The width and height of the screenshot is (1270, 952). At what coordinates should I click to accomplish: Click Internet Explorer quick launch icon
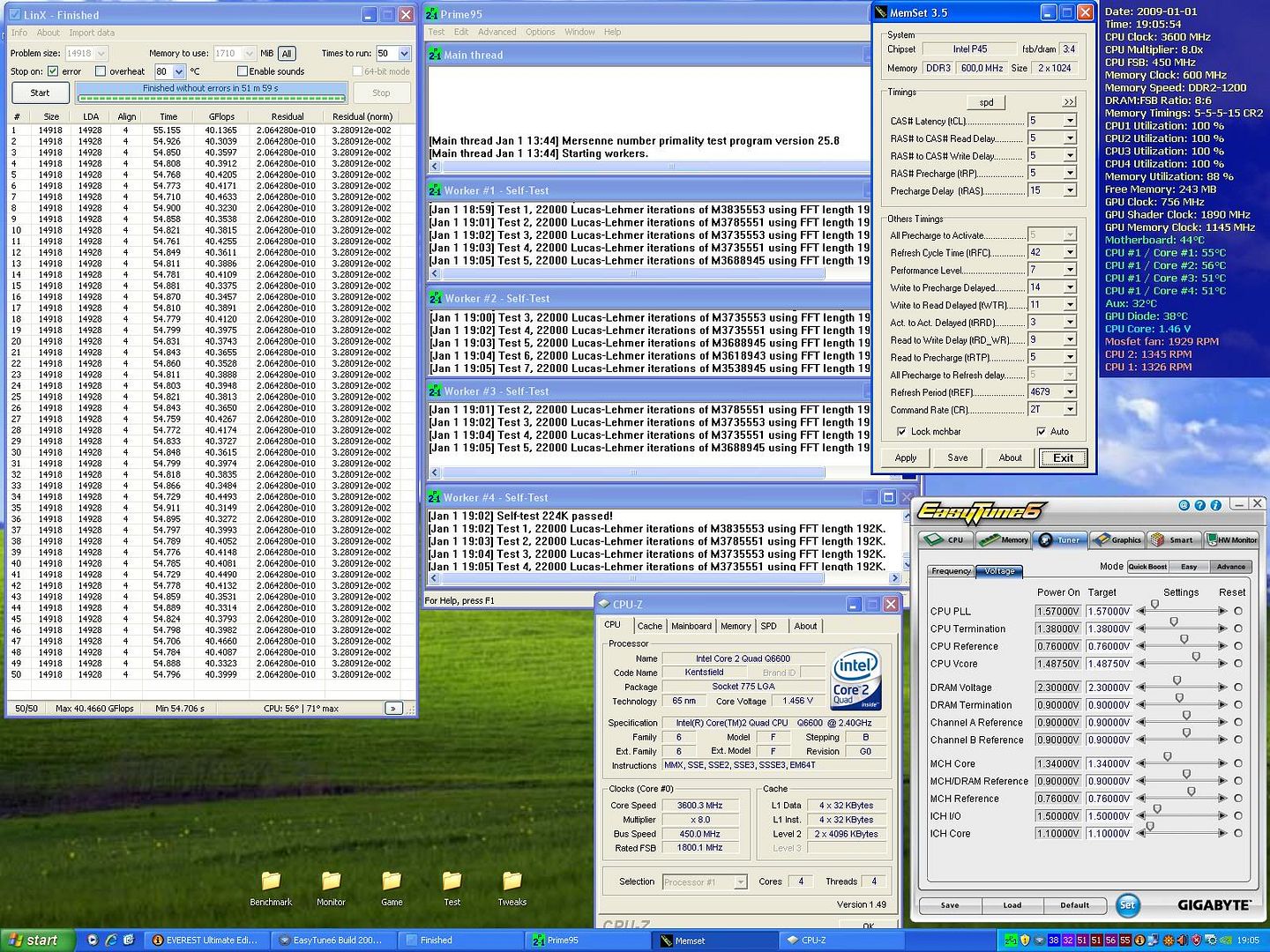[x=111, y=941]
